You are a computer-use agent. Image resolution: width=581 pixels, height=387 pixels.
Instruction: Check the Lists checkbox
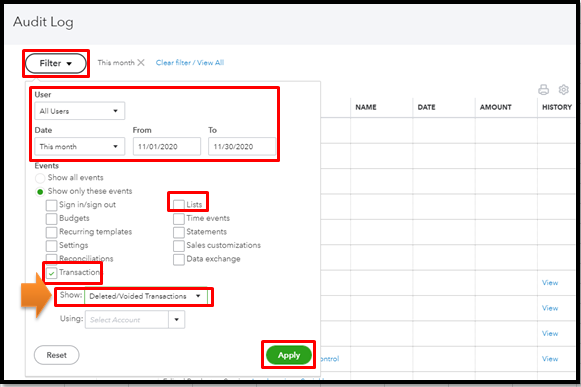179,205
